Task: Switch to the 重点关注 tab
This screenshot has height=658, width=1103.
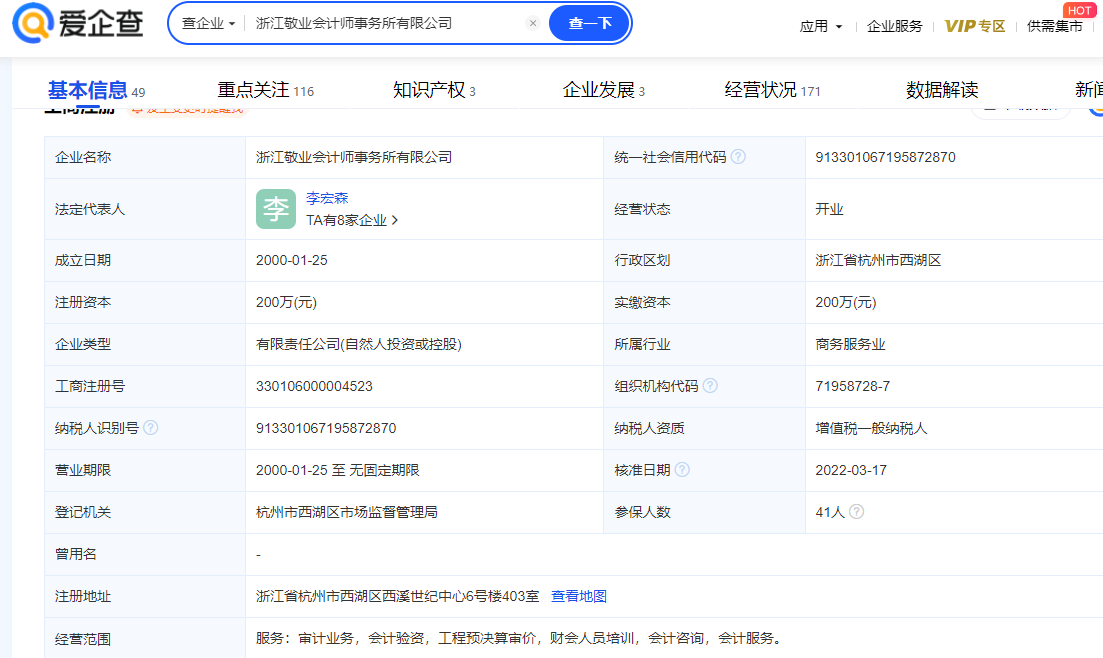Action: click(x=265, y=90)
